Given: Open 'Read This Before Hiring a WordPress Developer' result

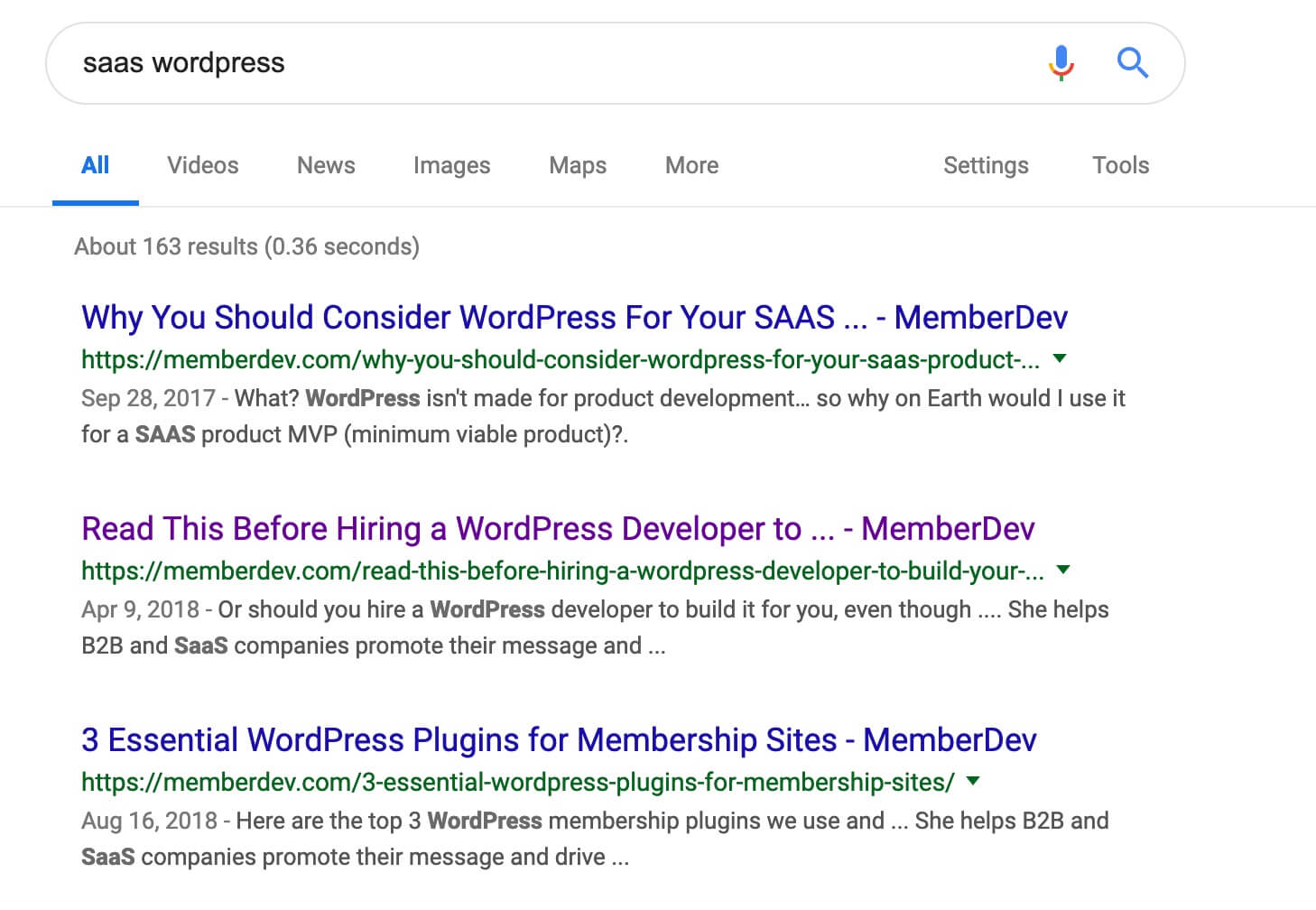Looking at the screenshot, I should pos(558,529).
